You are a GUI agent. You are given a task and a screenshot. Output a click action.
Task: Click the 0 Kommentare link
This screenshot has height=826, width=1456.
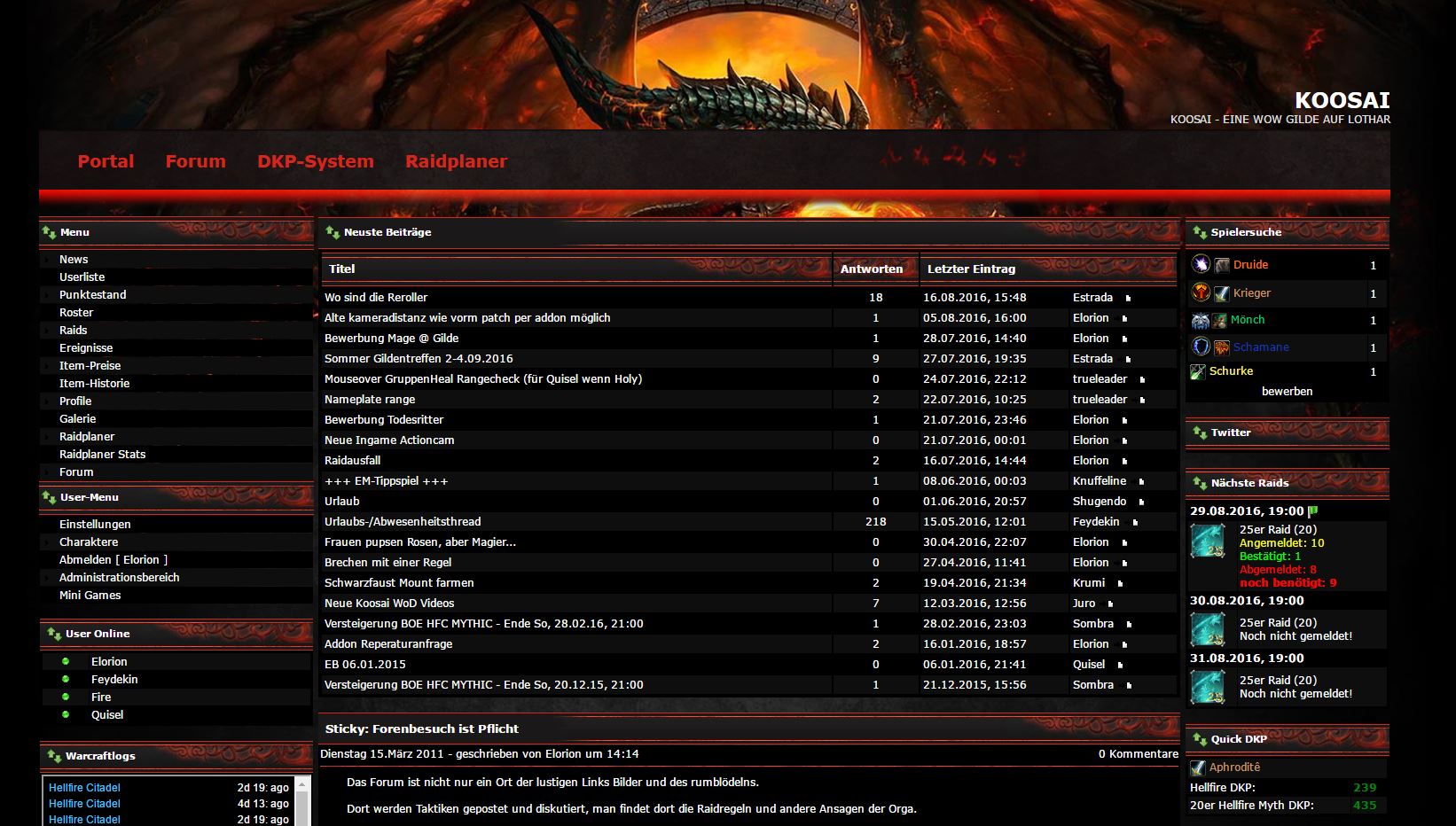coord(1139,754)
